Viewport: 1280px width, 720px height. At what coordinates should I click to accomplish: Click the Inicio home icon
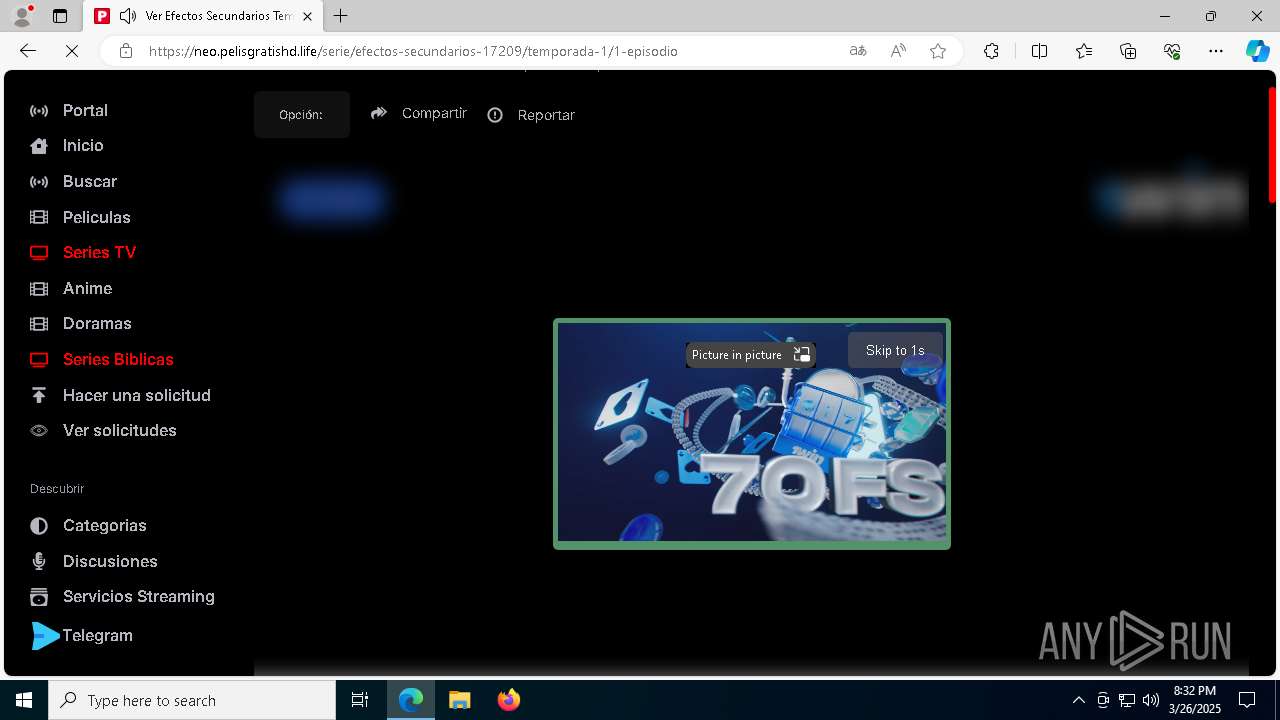pos(39,146)
